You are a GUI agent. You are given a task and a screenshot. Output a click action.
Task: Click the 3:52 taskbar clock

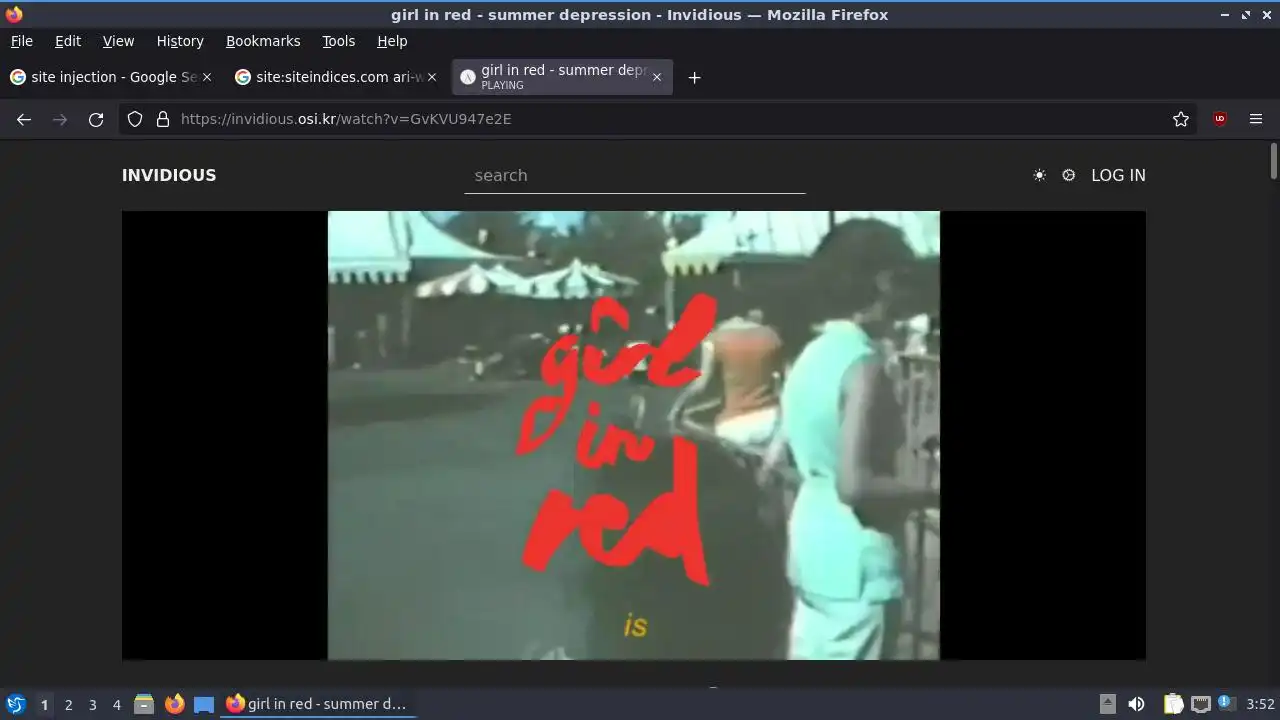(x=1260, y=704)
